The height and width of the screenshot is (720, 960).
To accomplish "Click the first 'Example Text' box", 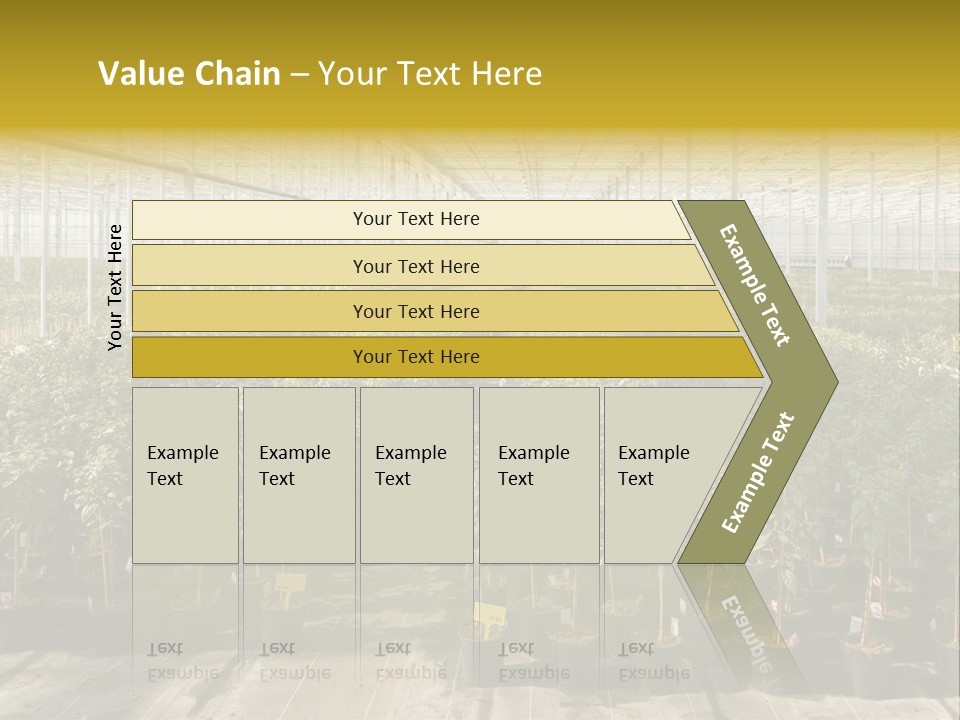I will pyautogui.click(x=185, y=474).
